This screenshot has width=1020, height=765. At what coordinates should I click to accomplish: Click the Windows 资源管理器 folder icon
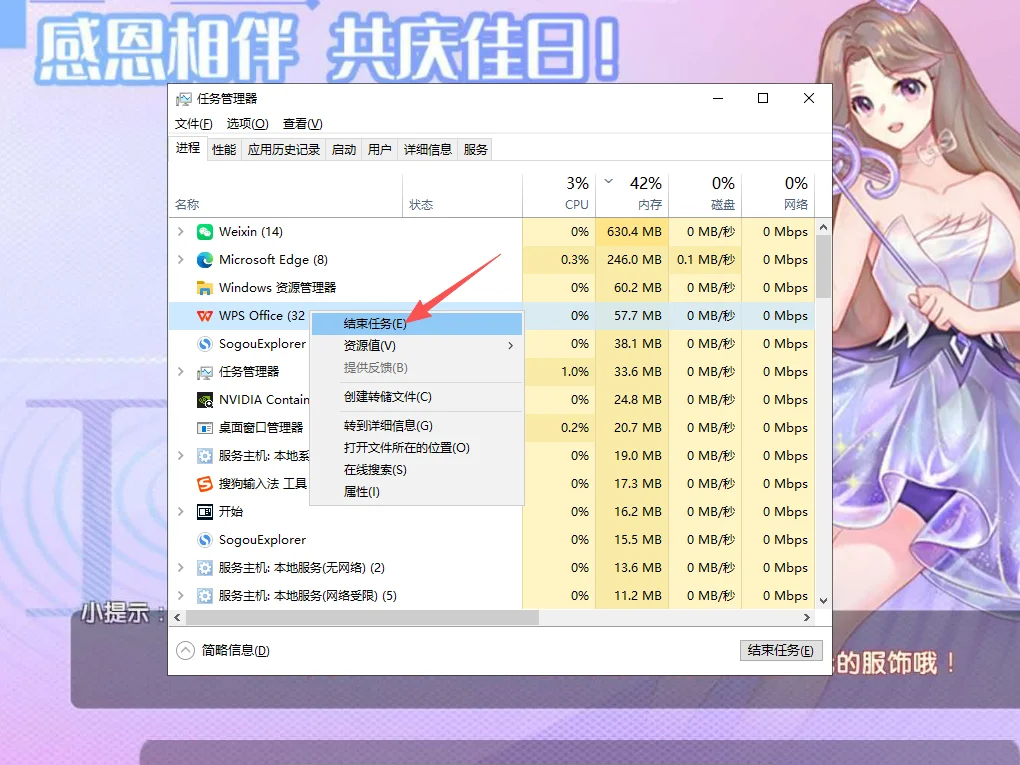[x=205, y=288]
